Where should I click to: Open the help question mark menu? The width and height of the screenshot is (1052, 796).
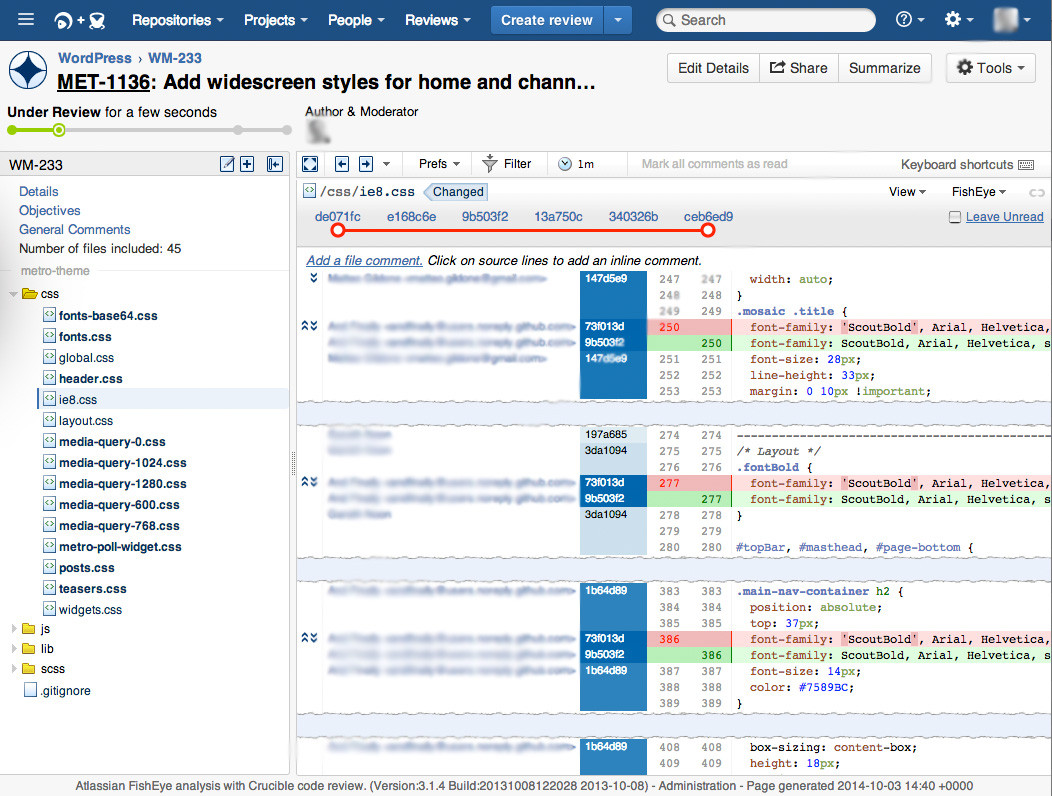910,19
